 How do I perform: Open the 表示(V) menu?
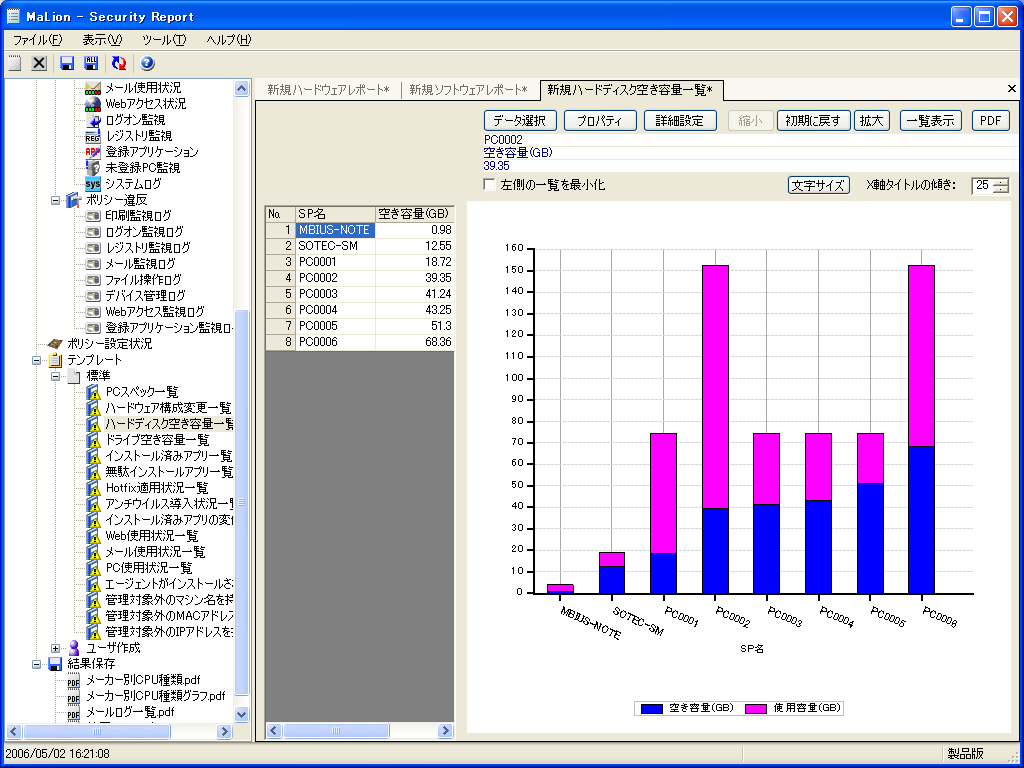(x=102, y=40)
